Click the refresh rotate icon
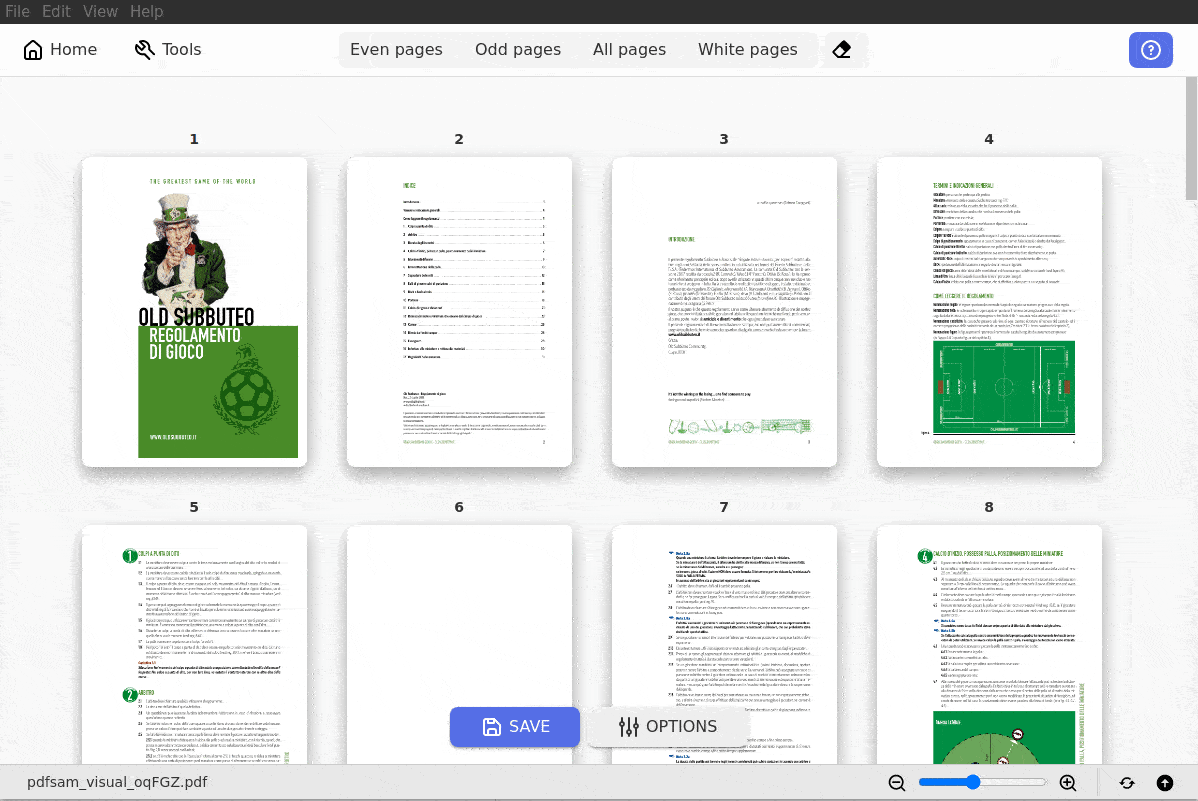The image size is (1198, 801). 1127,783
